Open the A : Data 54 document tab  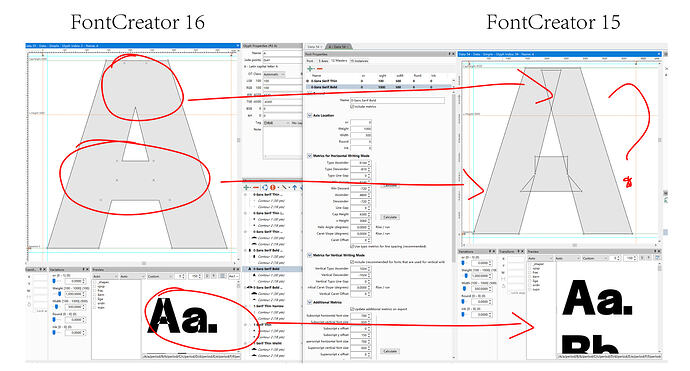(339, 46)
